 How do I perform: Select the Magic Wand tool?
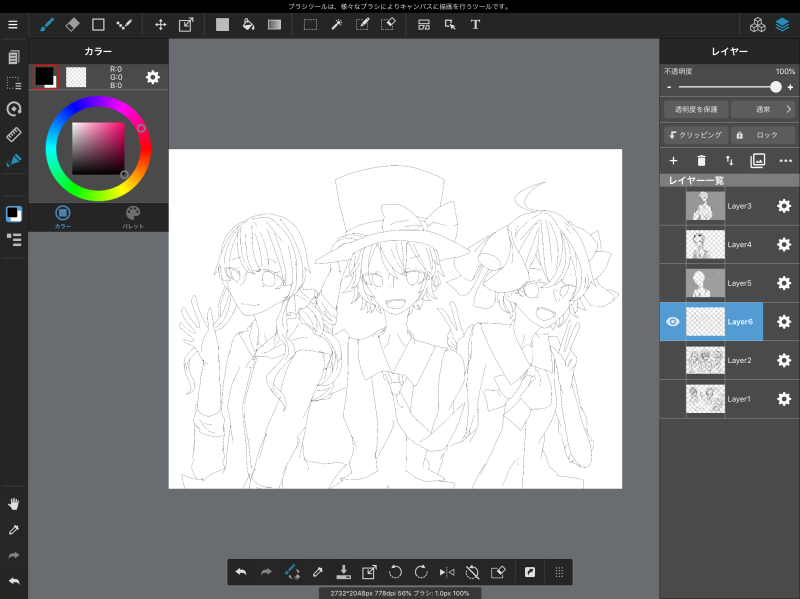[x=337, y=24]
